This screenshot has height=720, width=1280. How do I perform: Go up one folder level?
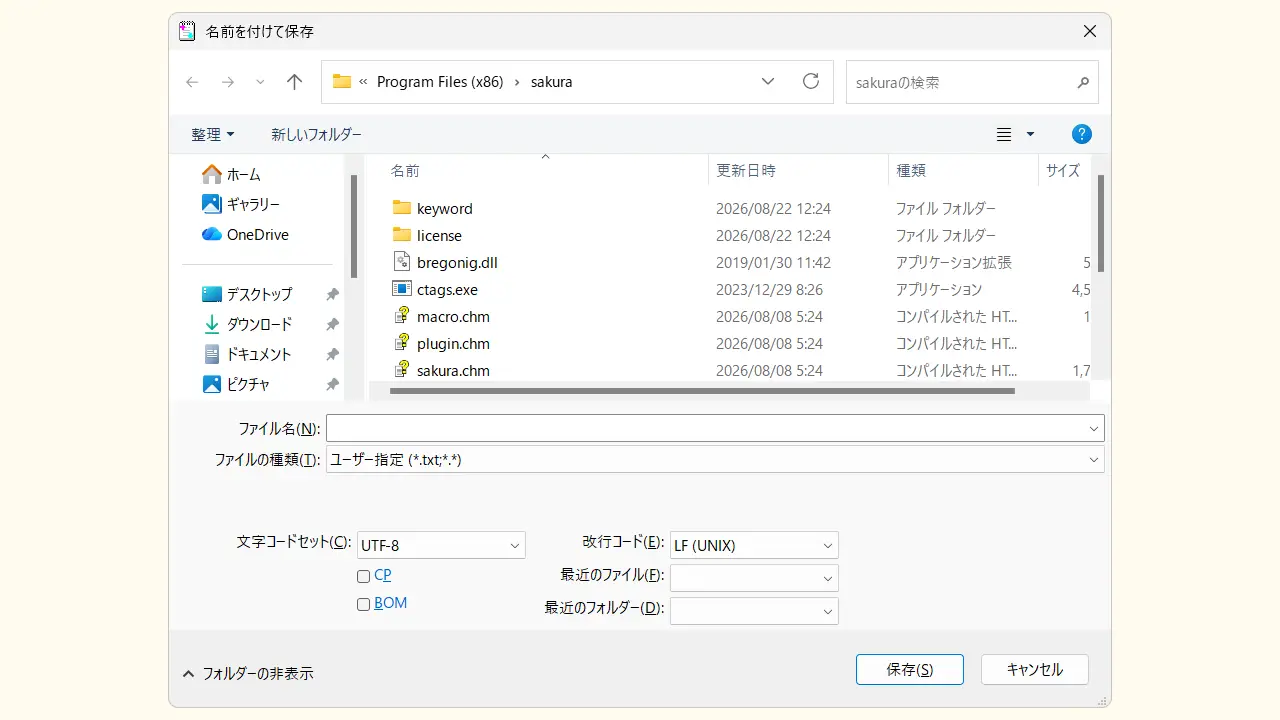point(294,82)
